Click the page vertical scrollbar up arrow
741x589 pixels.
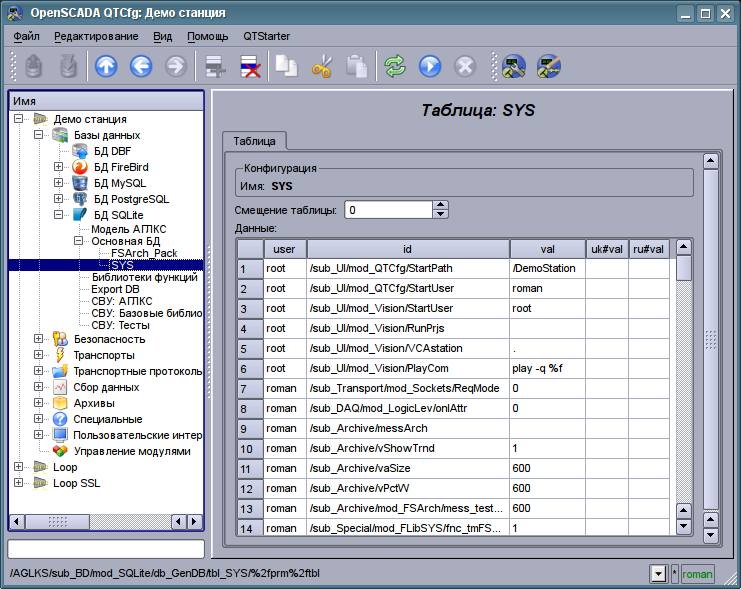click(x=710, y=161)
